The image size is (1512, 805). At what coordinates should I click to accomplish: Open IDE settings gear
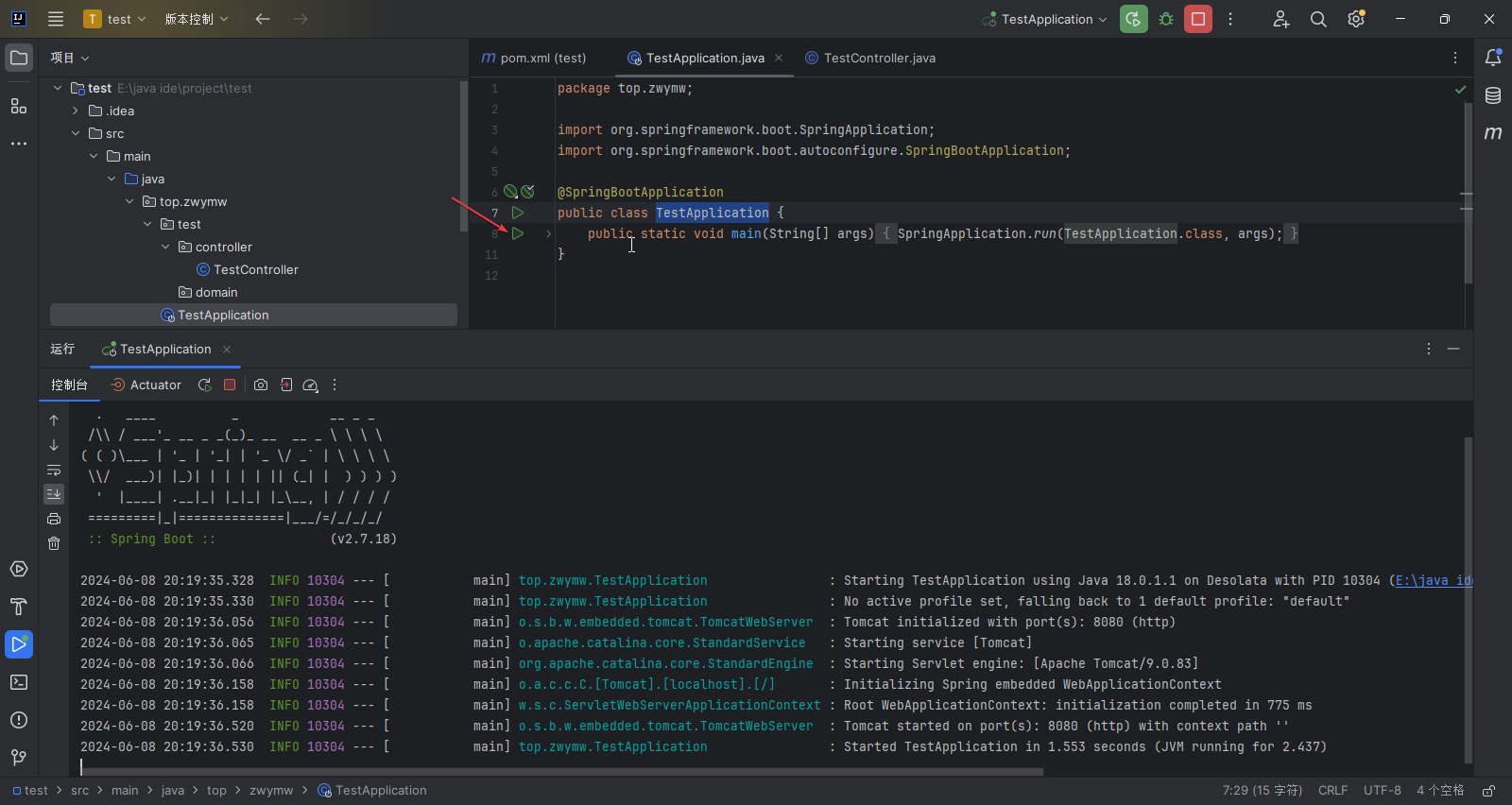(x=1356, y=19)
